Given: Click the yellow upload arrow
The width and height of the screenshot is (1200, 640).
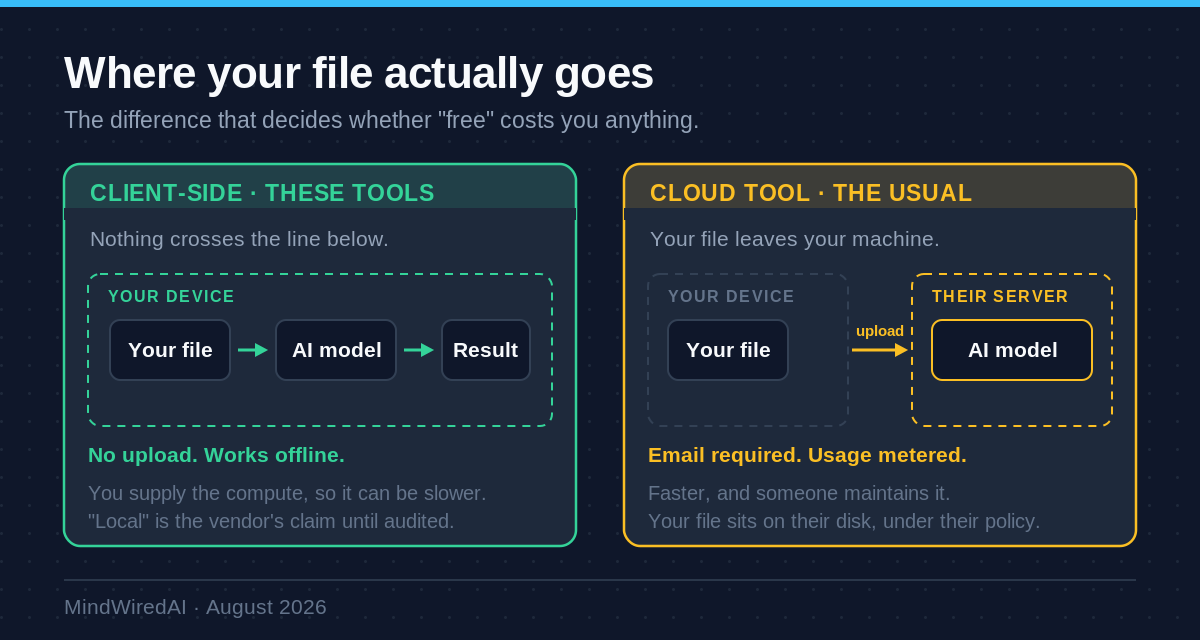Looking at the screenshot, I should coord(880,350).
